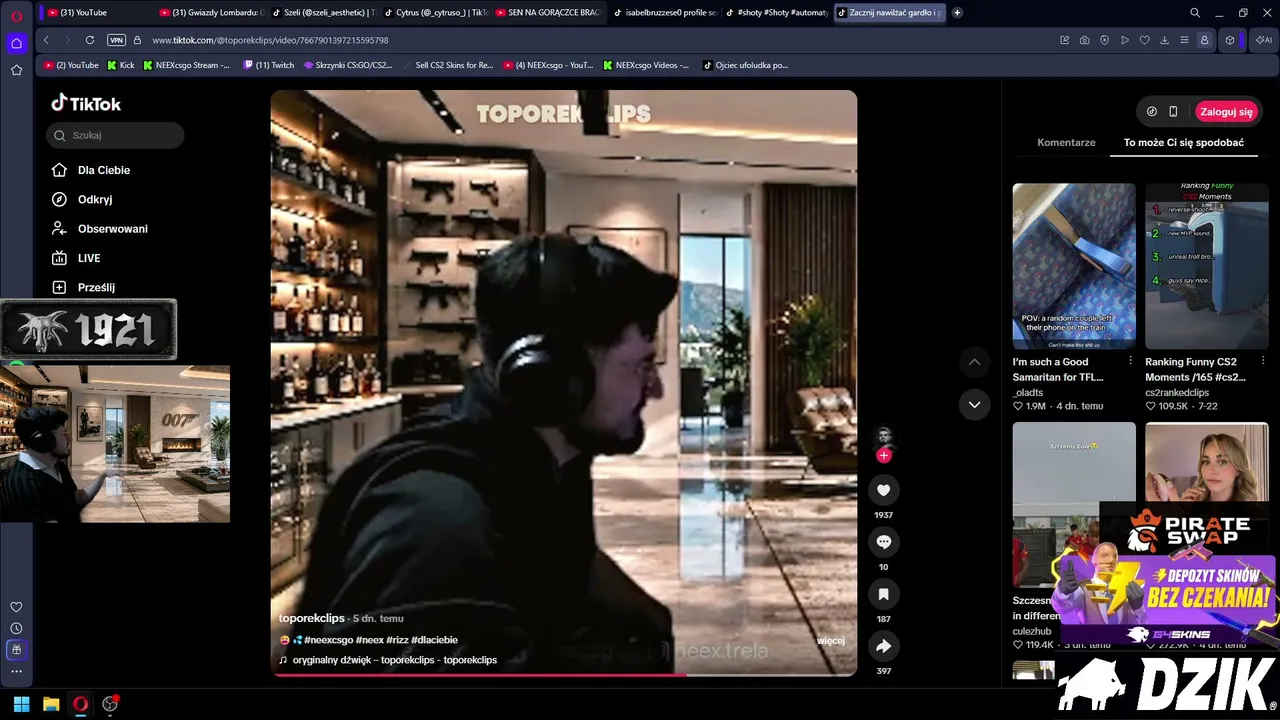Open Opera sidebar heart pinboards
The height and width of the screenshot is (720, 1280).
[x=16, y=607]
